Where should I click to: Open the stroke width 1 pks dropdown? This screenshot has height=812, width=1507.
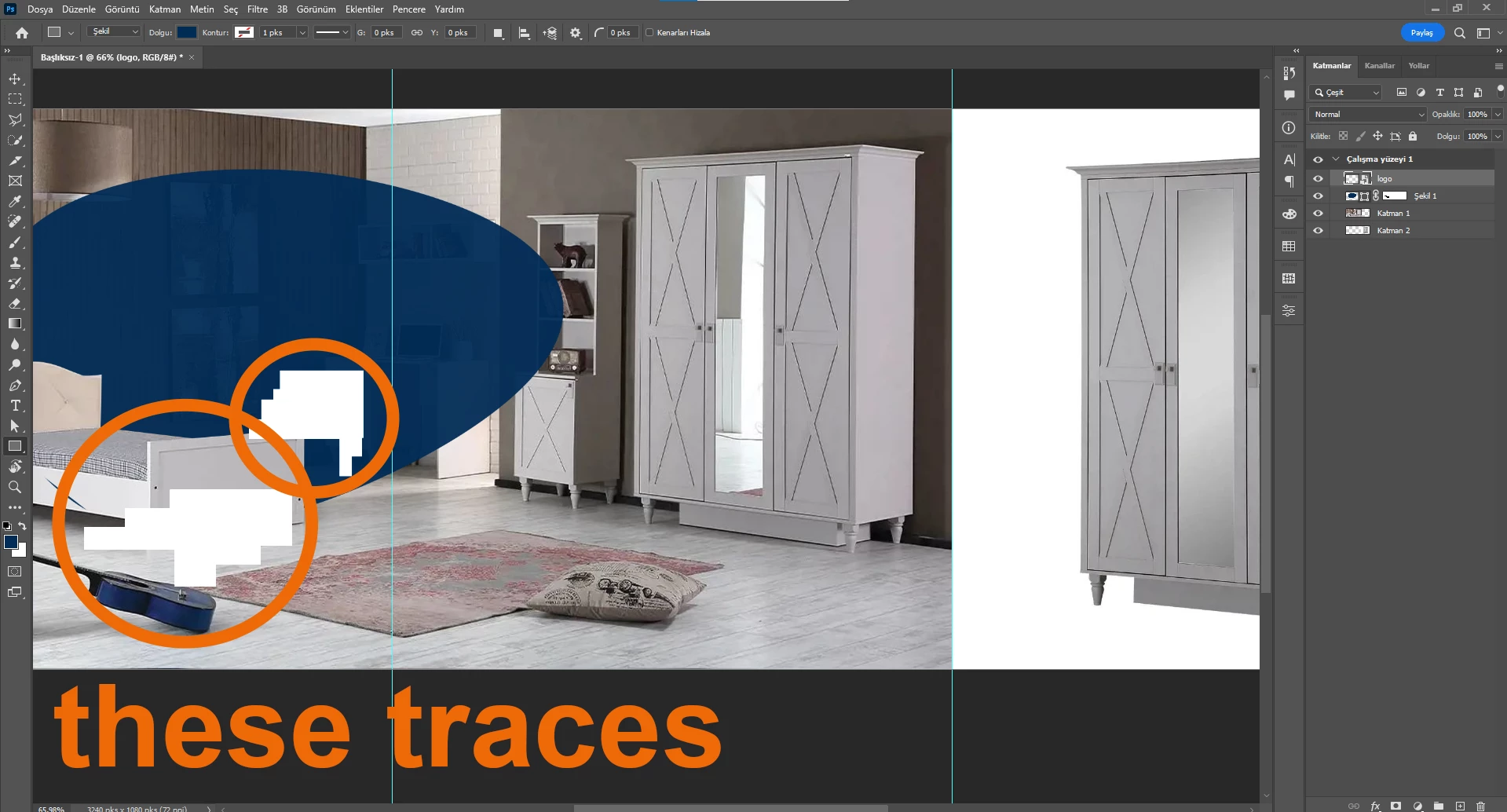[x=302, y=33]
